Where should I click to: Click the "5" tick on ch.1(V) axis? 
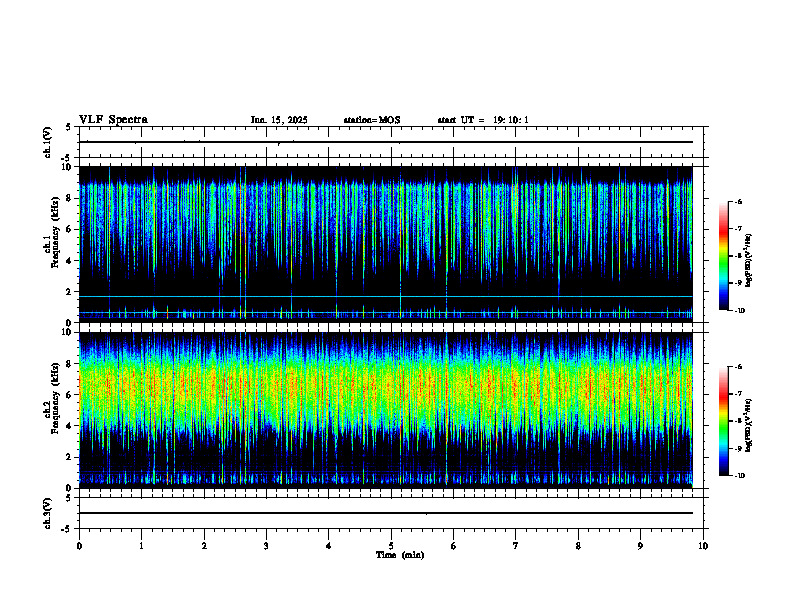click(x=69, y=128)
